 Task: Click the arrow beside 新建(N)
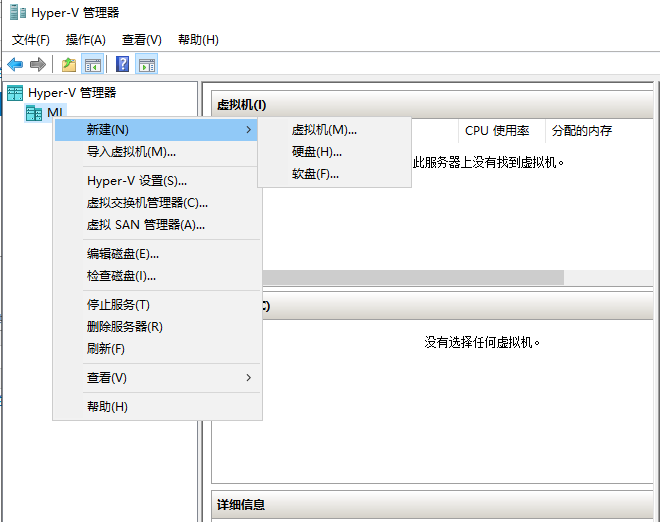coord(249,130)
